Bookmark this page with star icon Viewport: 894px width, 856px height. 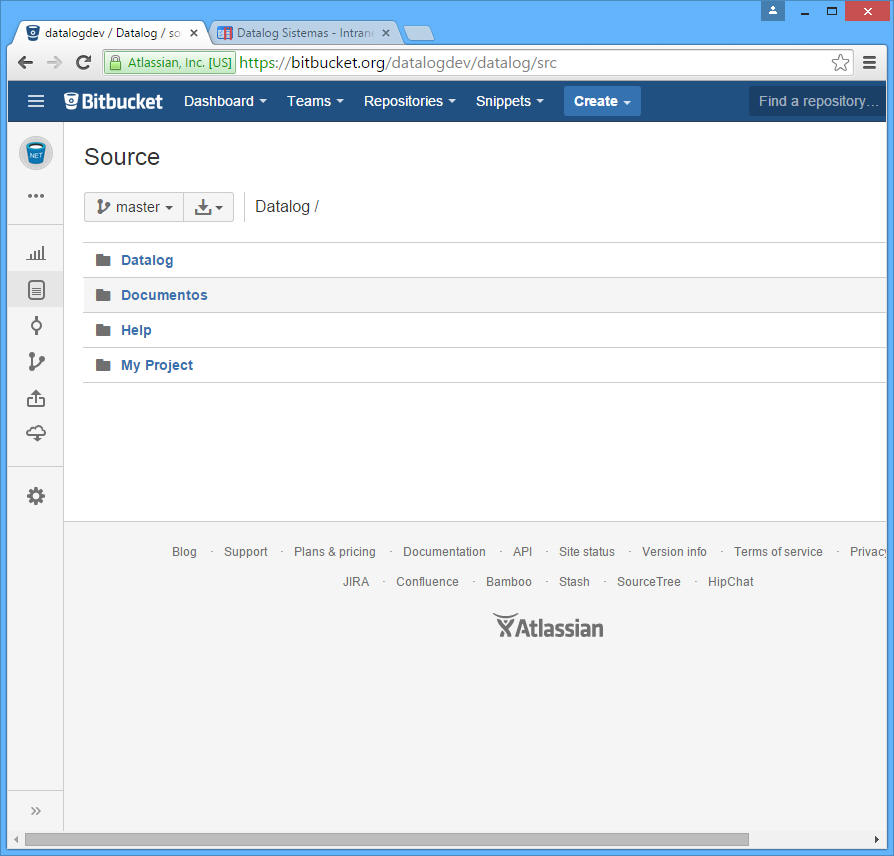coord(840,62)
